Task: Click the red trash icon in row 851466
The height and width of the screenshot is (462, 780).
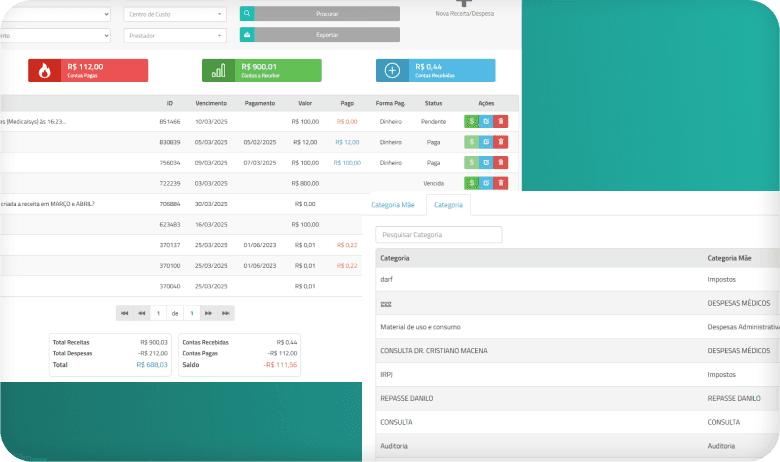Action: [x=500, y=121]
